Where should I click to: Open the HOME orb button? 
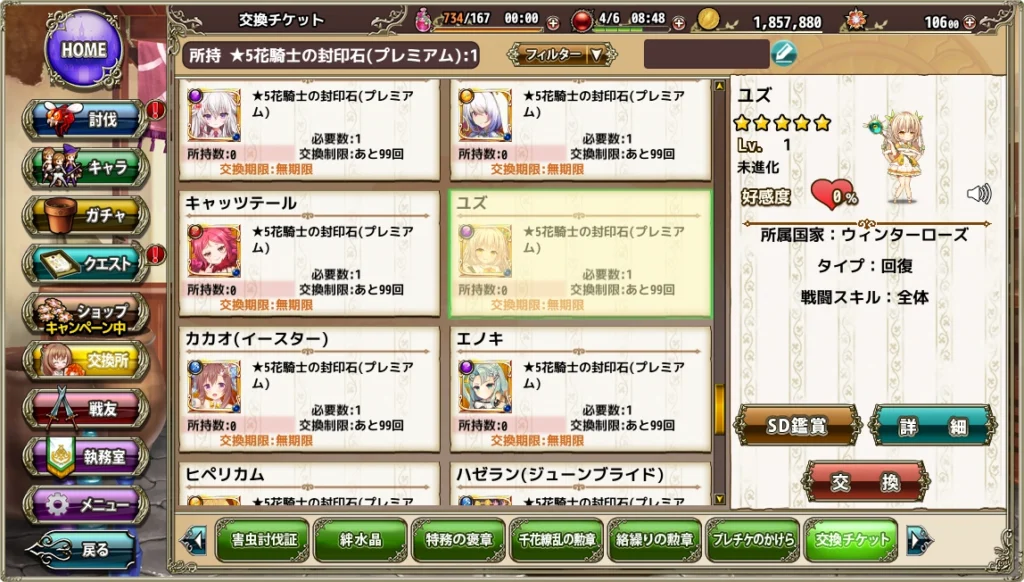(84, 49)
